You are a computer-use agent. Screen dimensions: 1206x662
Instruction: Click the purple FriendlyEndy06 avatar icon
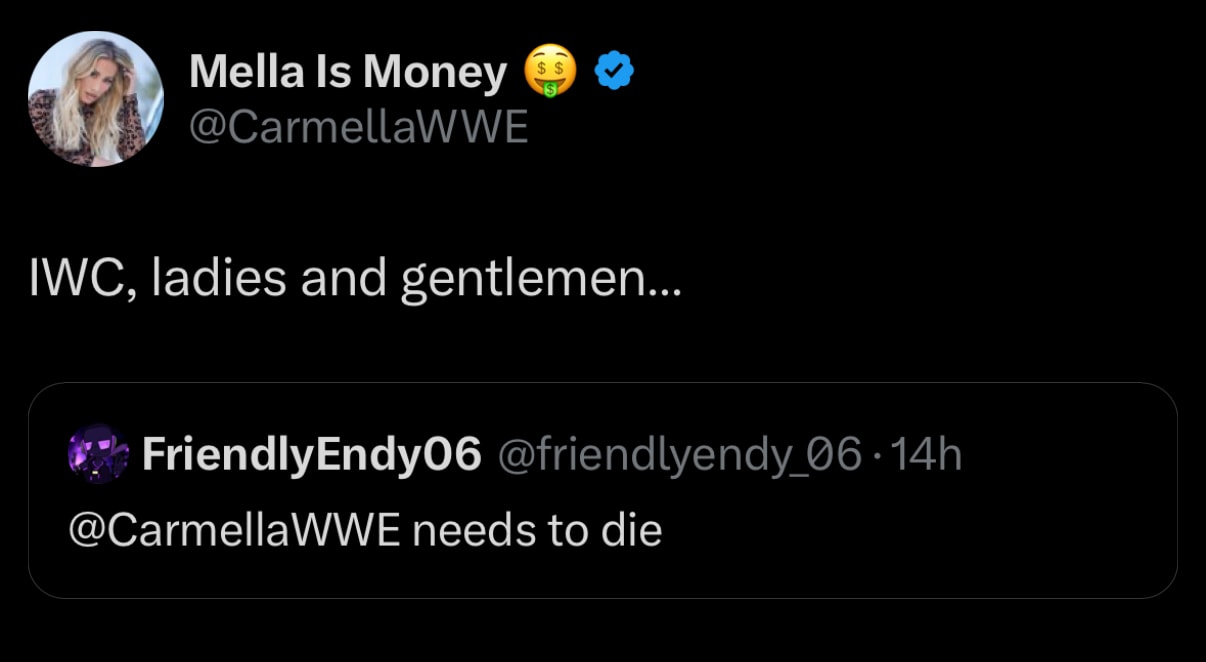point(97,455)
